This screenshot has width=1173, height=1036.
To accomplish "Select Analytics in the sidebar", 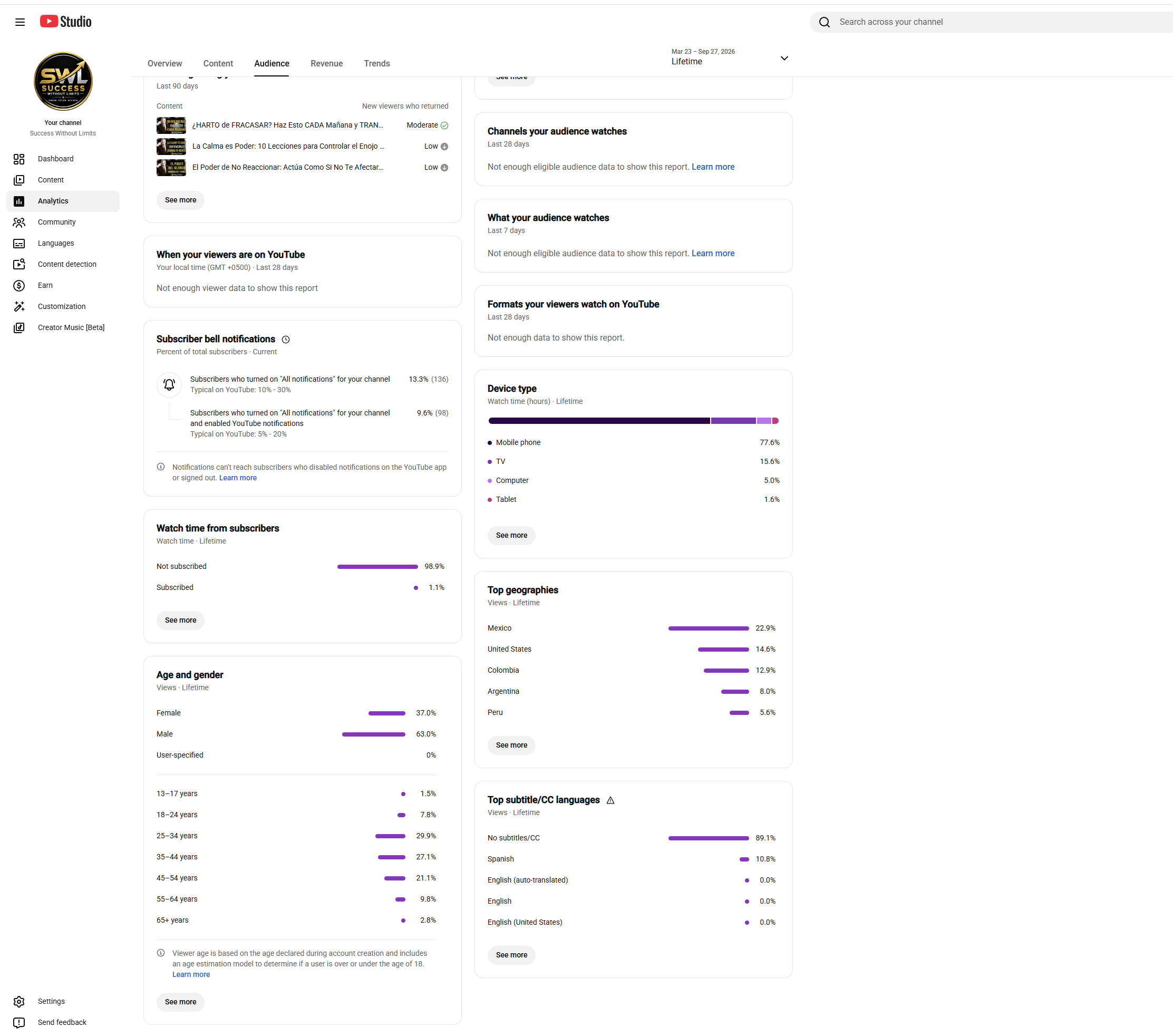I will tap(63, 201).
